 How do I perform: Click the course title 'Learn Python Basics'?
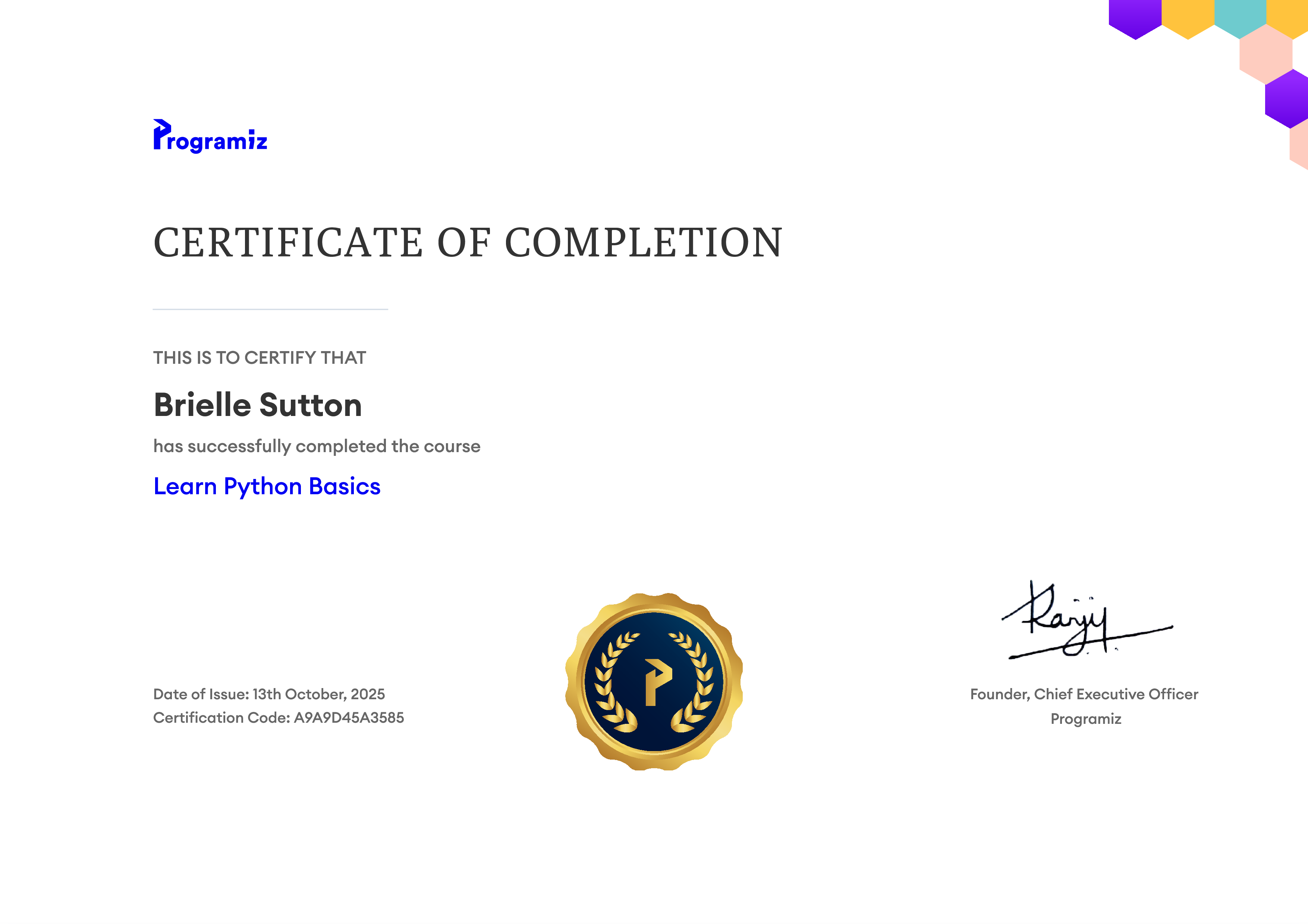(x=267, y=487)
